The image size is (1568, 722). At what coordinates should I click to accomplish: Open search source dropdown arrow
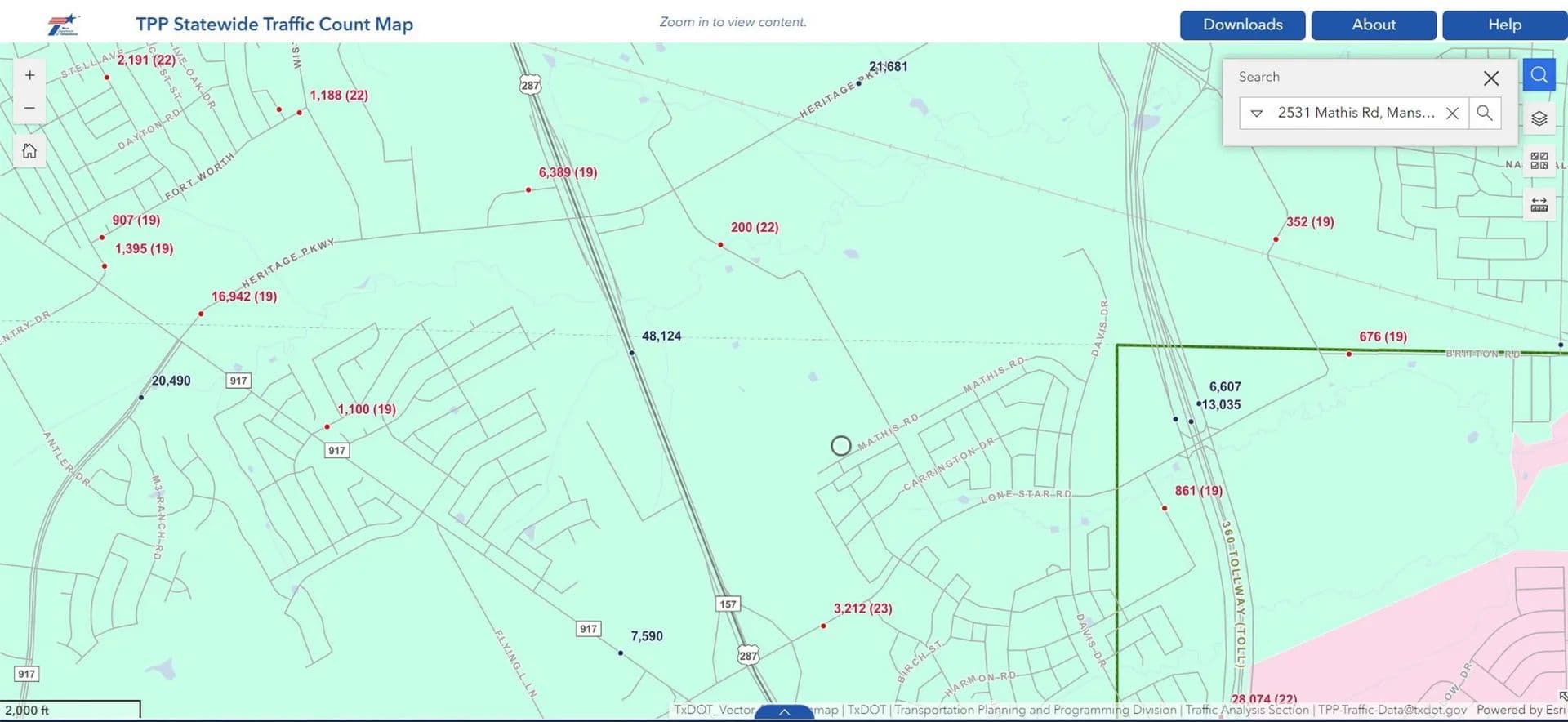(1257, 113)
